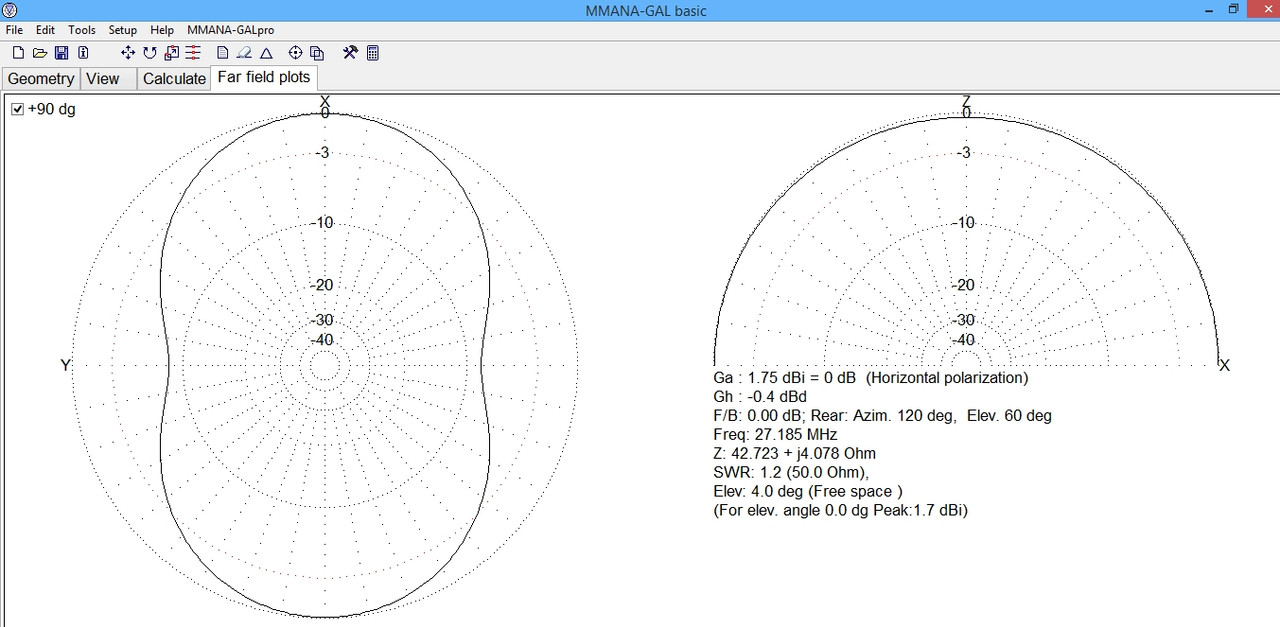
Task: Switch to the Geometry tab
Action: (41, 79)
